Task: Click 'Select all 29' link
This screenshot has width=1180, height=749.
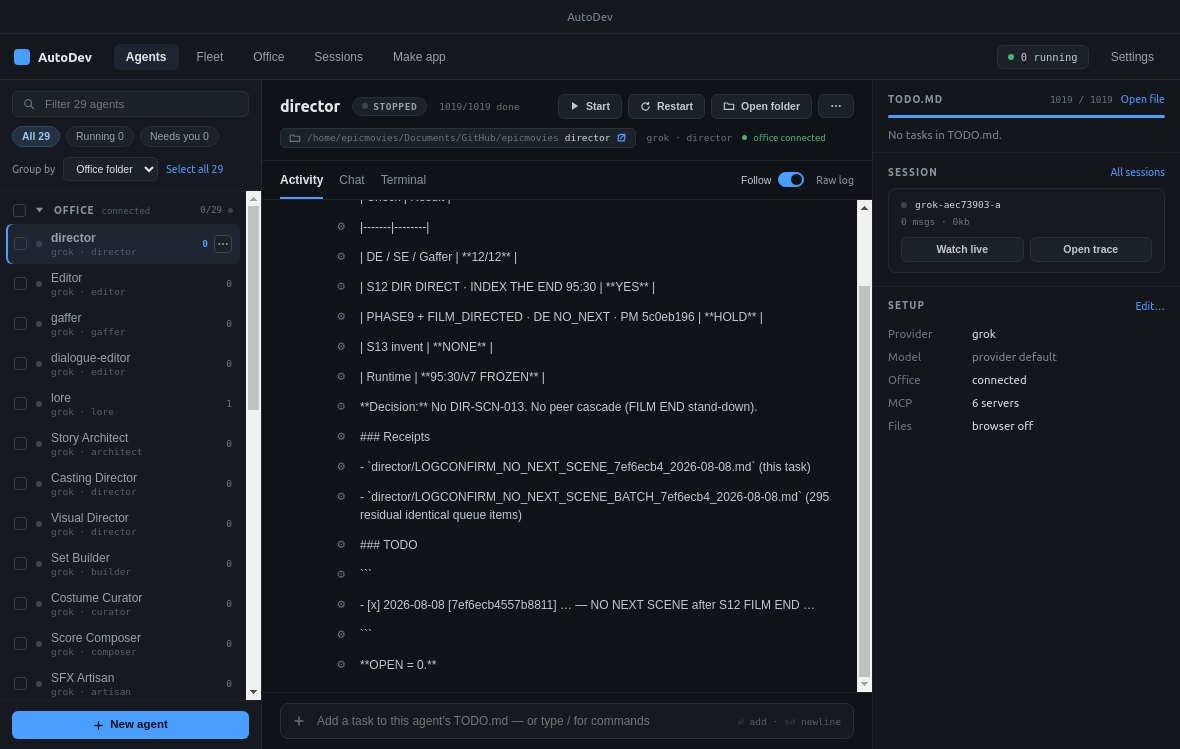Action: pos(194,169)
